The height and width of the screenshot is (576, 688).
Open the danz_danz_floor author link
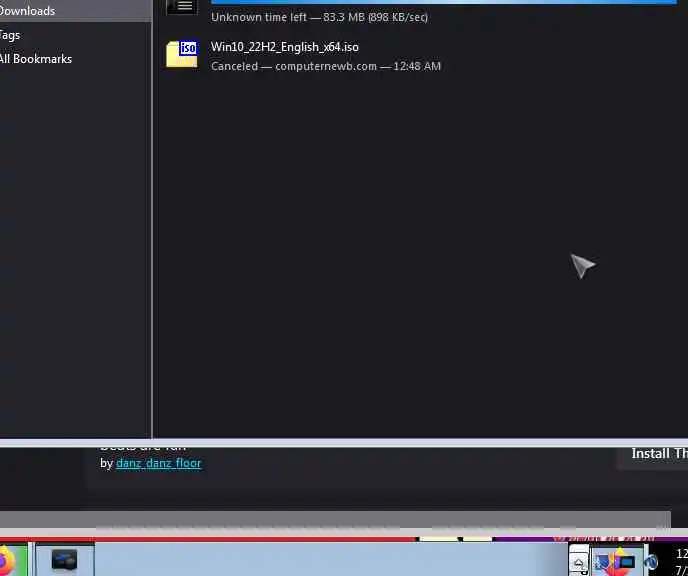[158, 463]
